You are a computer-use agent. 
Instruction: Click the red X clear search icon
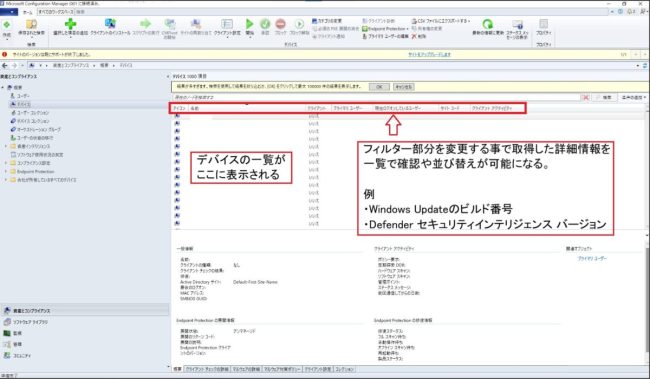coord(585,97)
